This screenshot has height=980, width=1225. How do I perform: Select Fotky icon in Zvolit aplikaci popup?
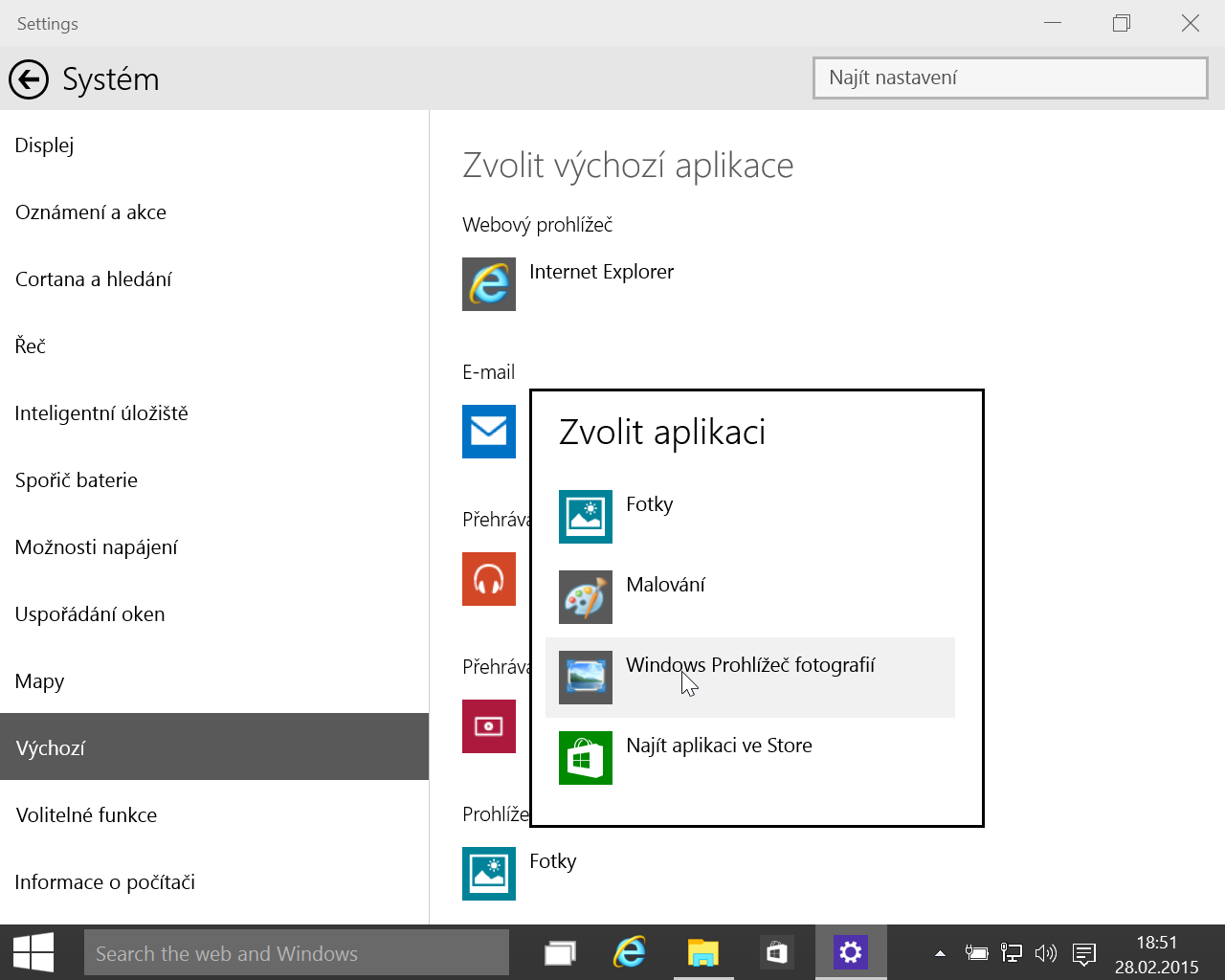tap(586, 517)
